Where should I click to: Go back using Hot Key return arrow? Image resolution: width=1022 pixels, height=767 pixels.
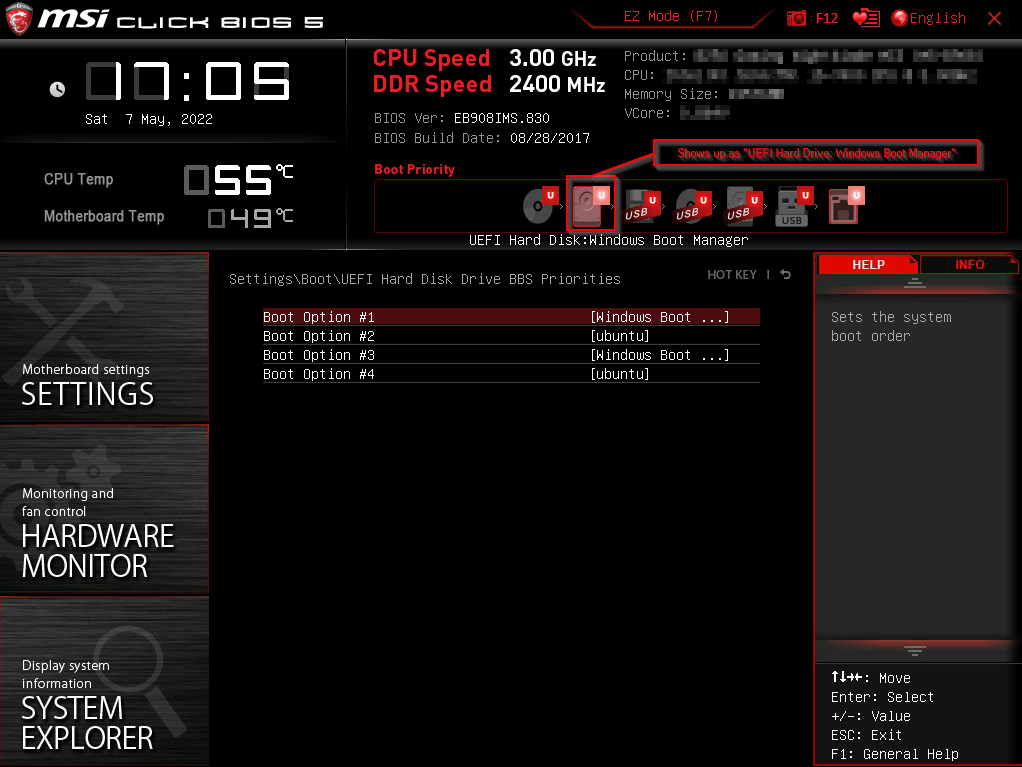pos(786,274)
